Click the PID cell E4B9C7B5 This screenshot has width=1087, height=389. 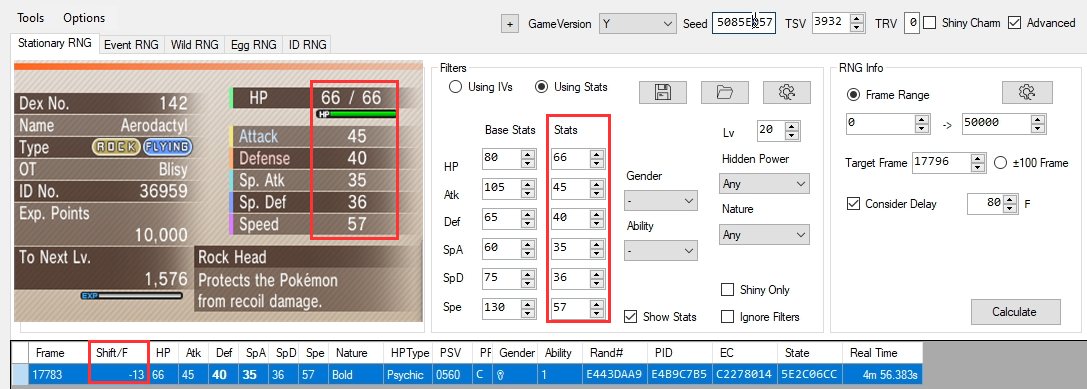pyautogui.click(x=678, y=375)
